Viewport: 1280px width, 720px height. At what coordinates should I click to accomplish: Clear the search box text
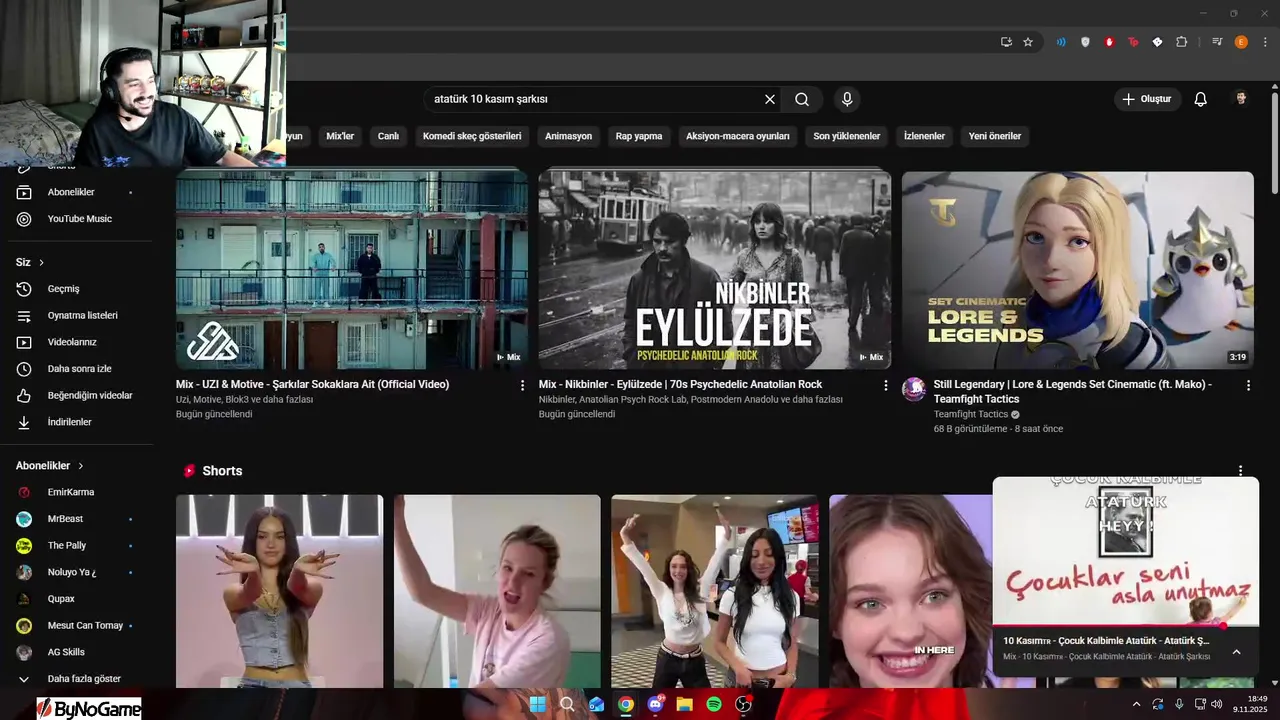point(770,99)
